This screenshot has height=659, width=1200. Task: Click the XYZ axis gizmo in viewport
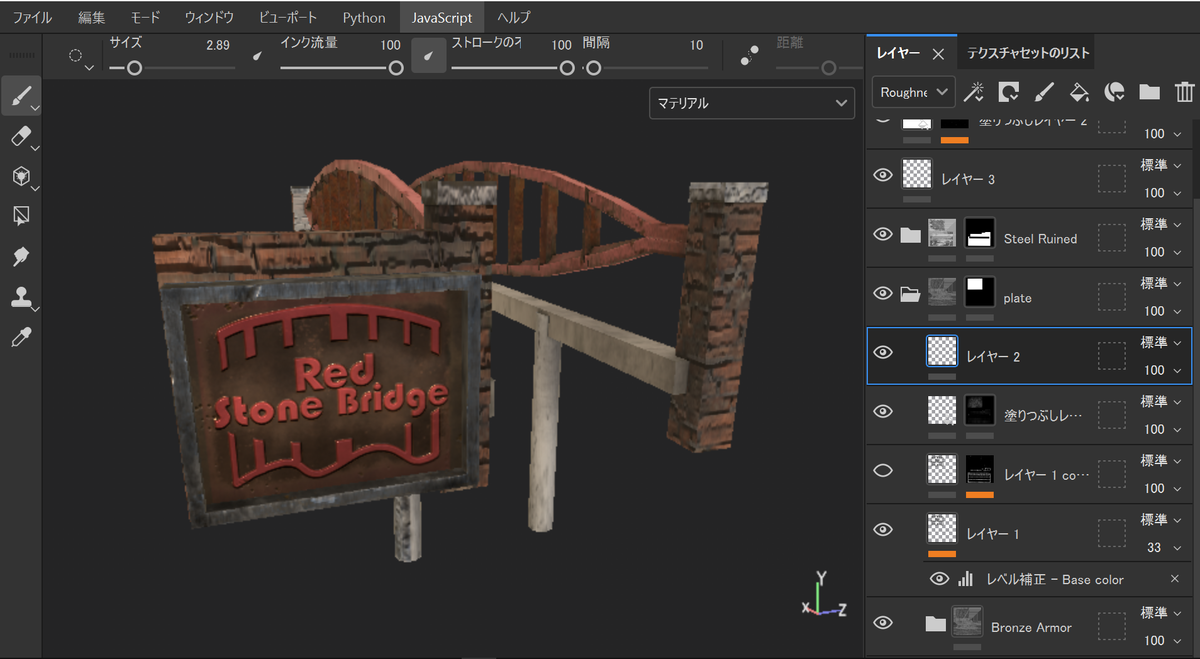click(x=825, y=594)
